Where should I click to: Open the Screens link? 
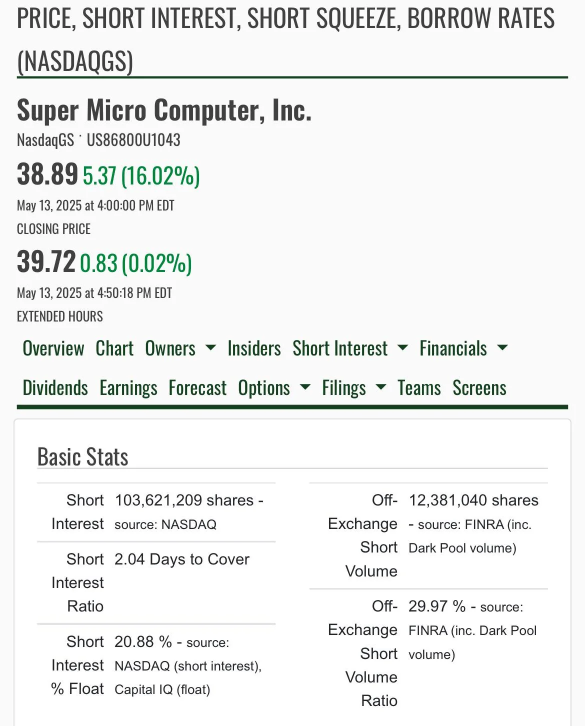pos(479,388)
